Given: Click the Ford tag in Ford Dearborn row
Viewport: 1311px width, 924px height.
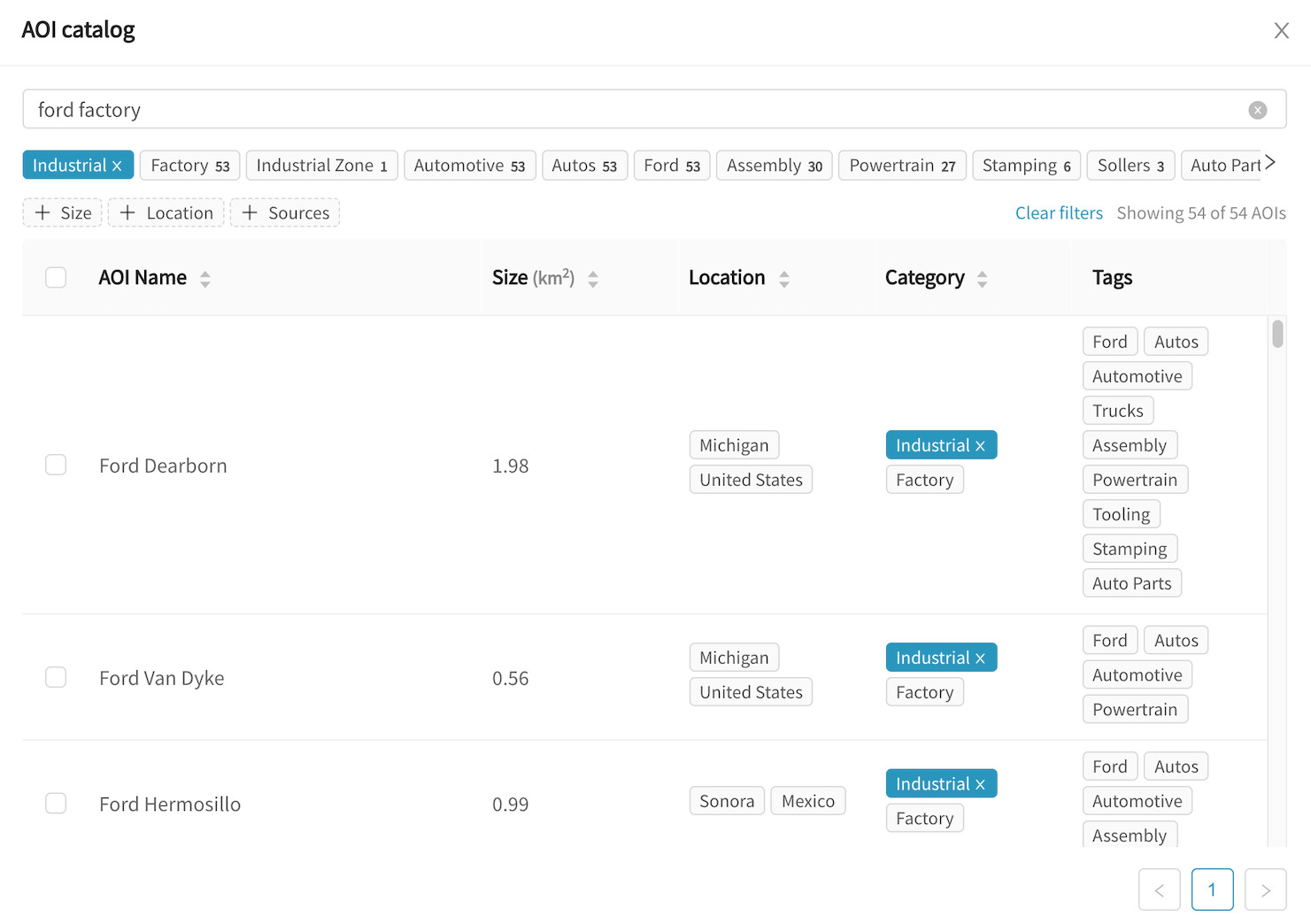Looking at the screenshot, I should pos(1110,342).
